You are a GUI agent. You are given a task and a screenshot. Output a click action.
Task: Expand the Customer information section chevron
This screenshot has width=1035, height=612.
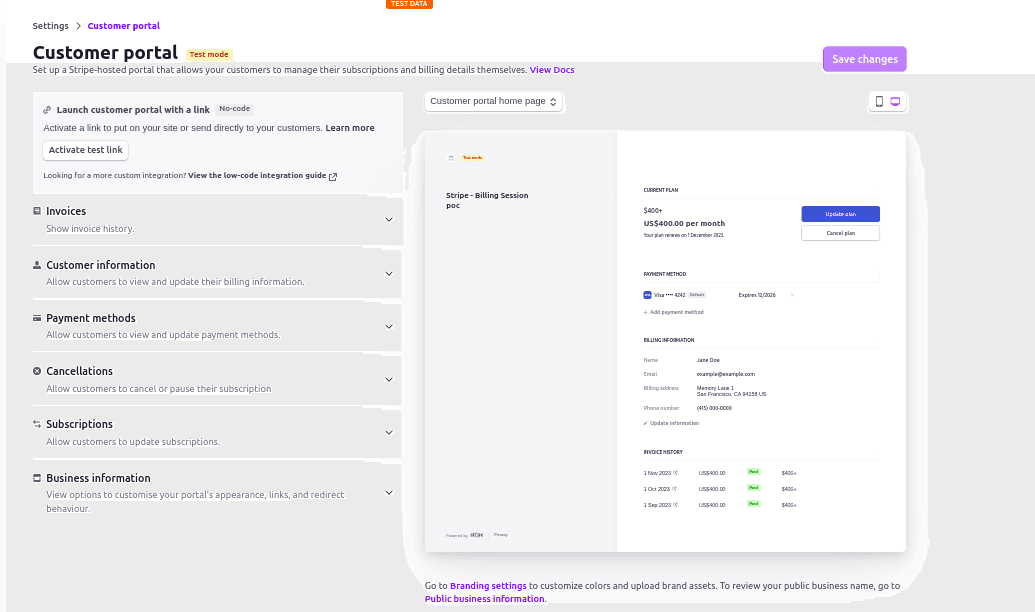(x=389, y=273)
